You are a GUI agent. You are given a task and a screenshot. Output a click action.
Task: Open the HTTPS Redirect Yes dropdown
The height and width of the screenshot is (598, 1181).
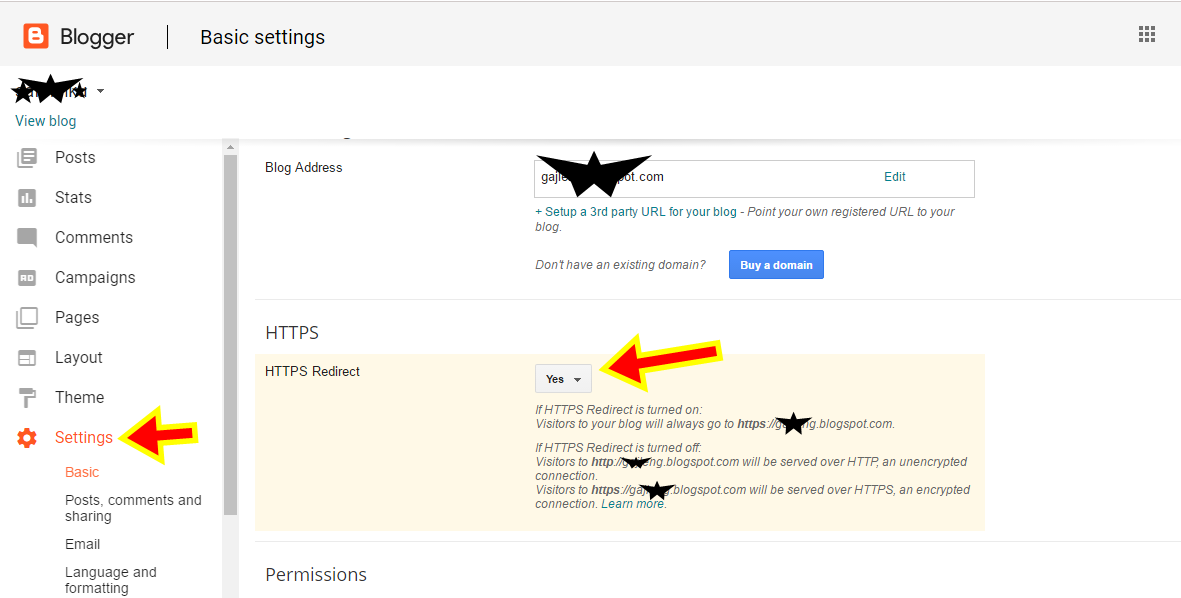click(563, 378)
